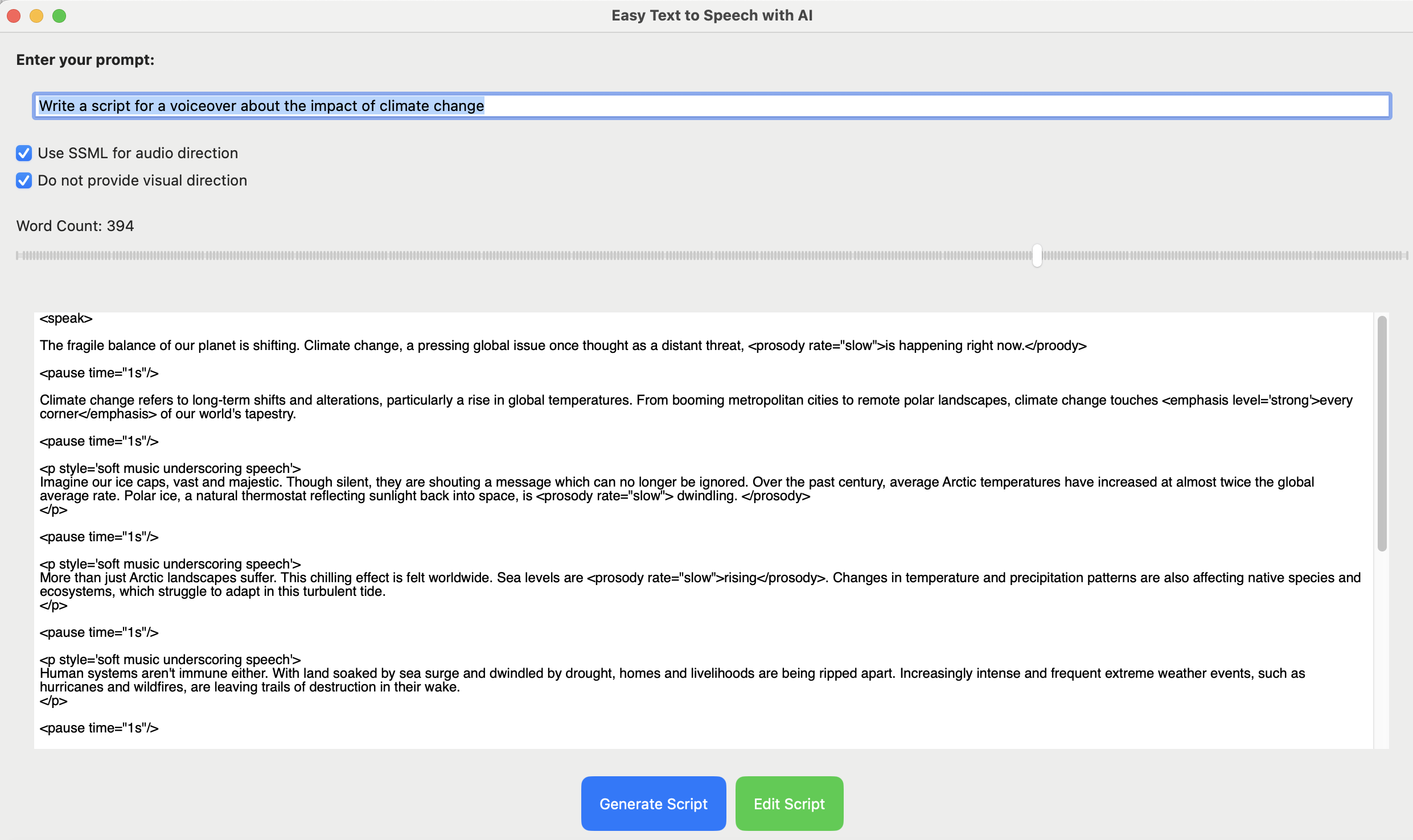Maximize the window with the green button
The image size is (1413, 840).
[59, 16]
